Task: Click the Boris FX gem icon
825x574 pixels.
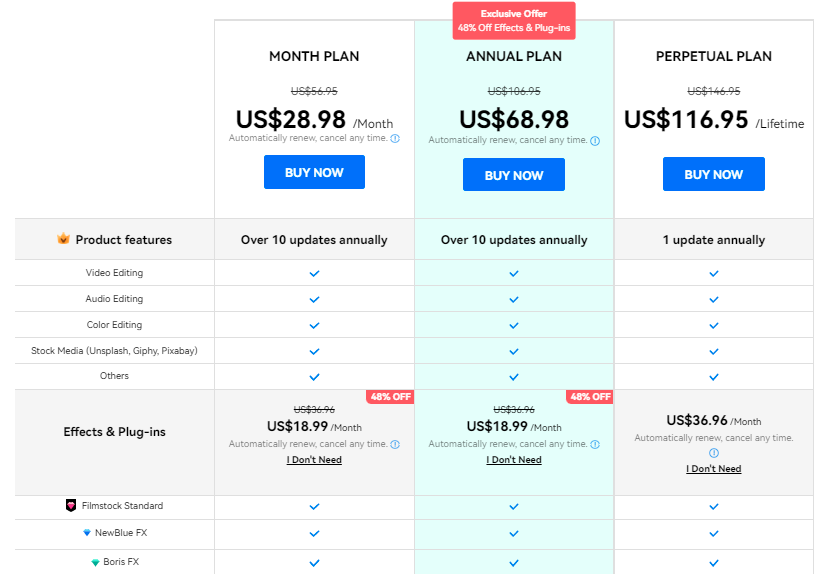Action: click(x=95, y=562)
